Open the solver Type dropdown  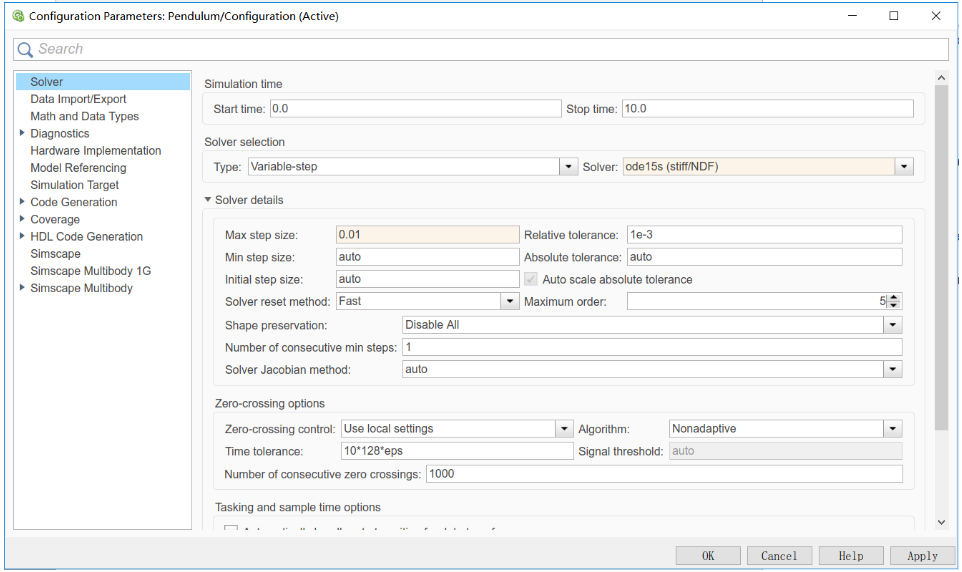[x=413, y=166]
